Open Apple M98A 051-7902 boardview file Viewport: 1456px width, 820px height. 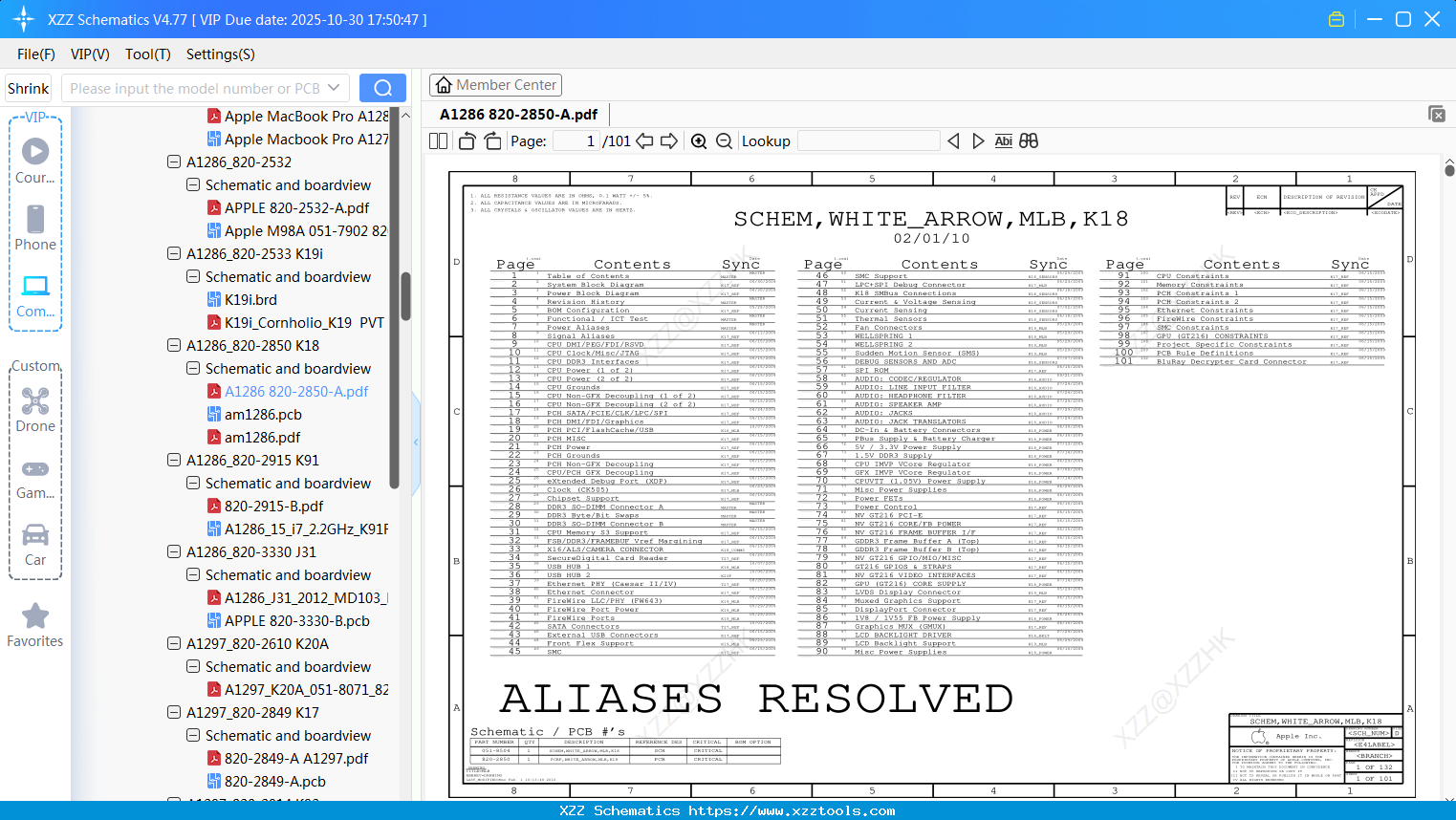pos(297,230)
